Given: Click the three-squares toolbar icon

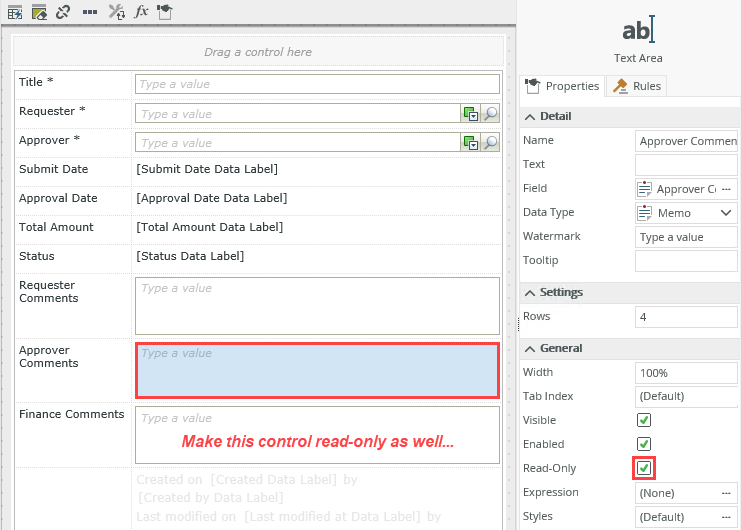Looking at the screenshot, I should [x=90, y=12].
